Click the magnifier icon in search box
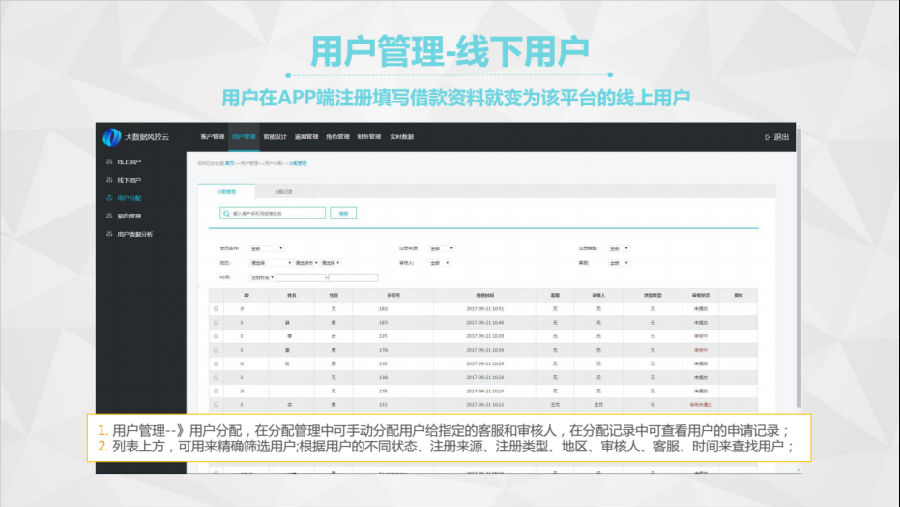Image resolution: width=900 pixels, height=507 pixels. click(x=227, y=213)
